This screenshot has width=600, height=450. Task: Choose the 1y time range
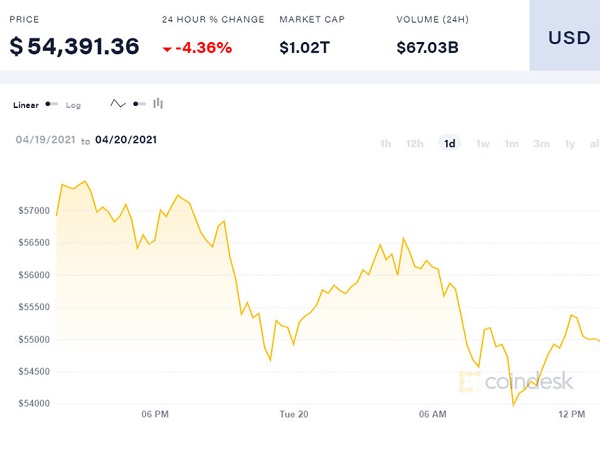coord(569,144)
